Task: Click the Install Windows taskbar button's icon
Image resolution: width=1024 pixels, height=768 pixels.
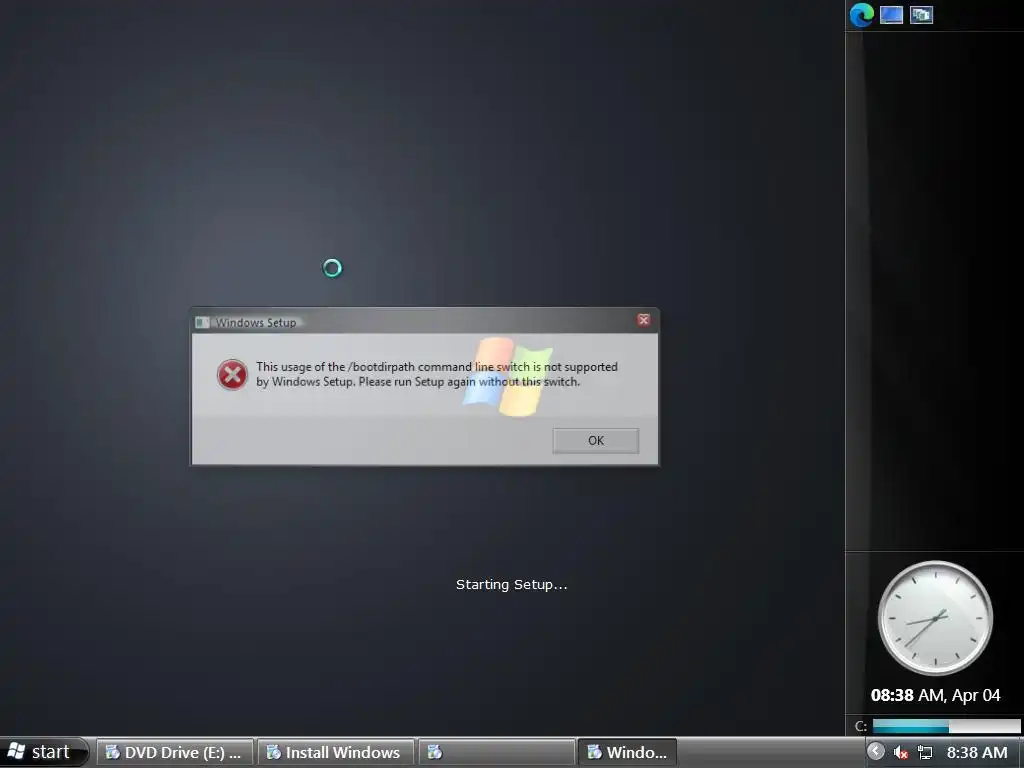Action: click(274, 752)
